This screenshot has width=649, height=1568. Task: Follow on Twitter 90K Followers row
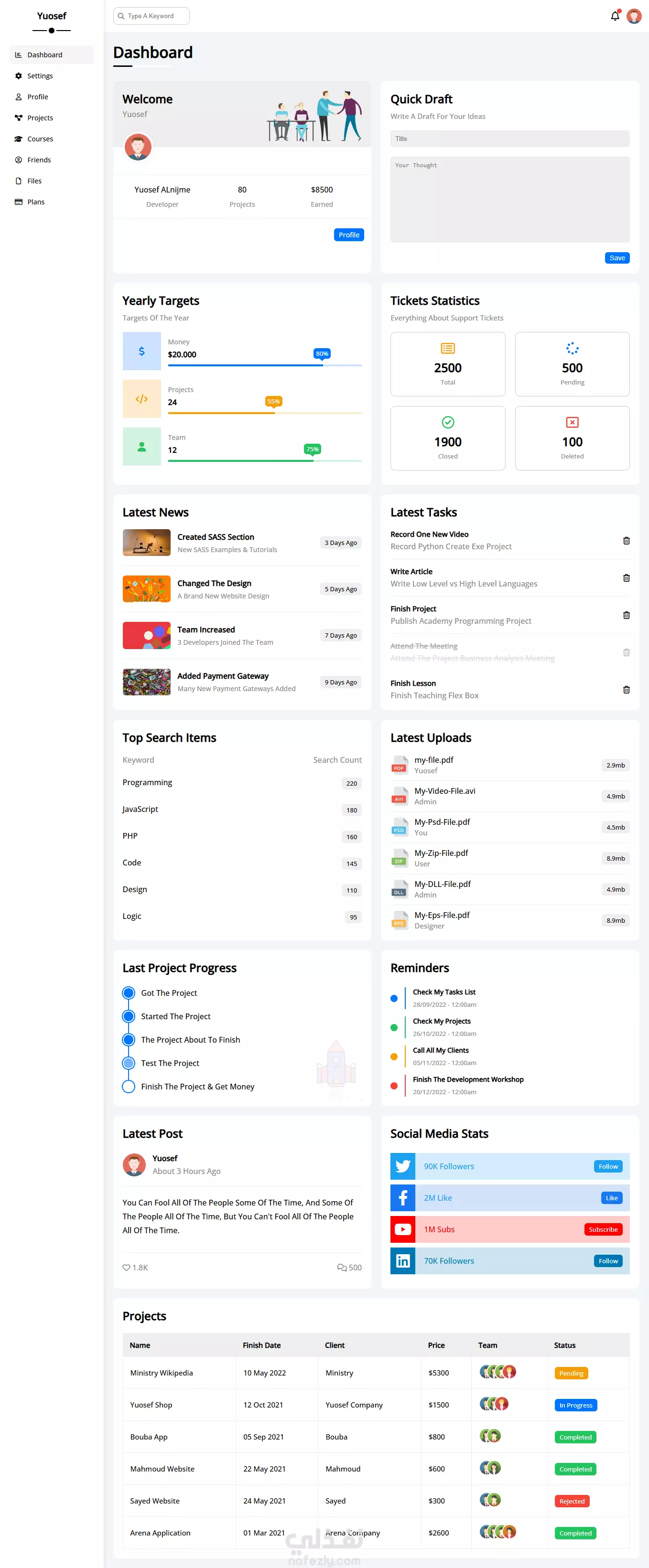click(607, 1166)
